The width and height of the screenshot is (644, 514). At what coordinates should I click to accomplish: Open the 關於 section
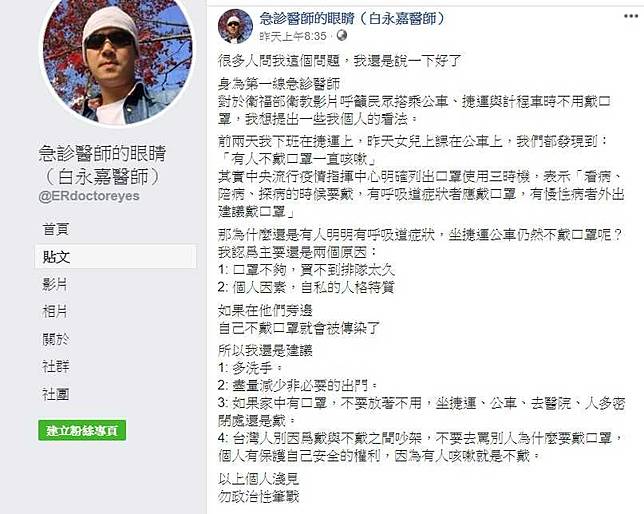55,339
